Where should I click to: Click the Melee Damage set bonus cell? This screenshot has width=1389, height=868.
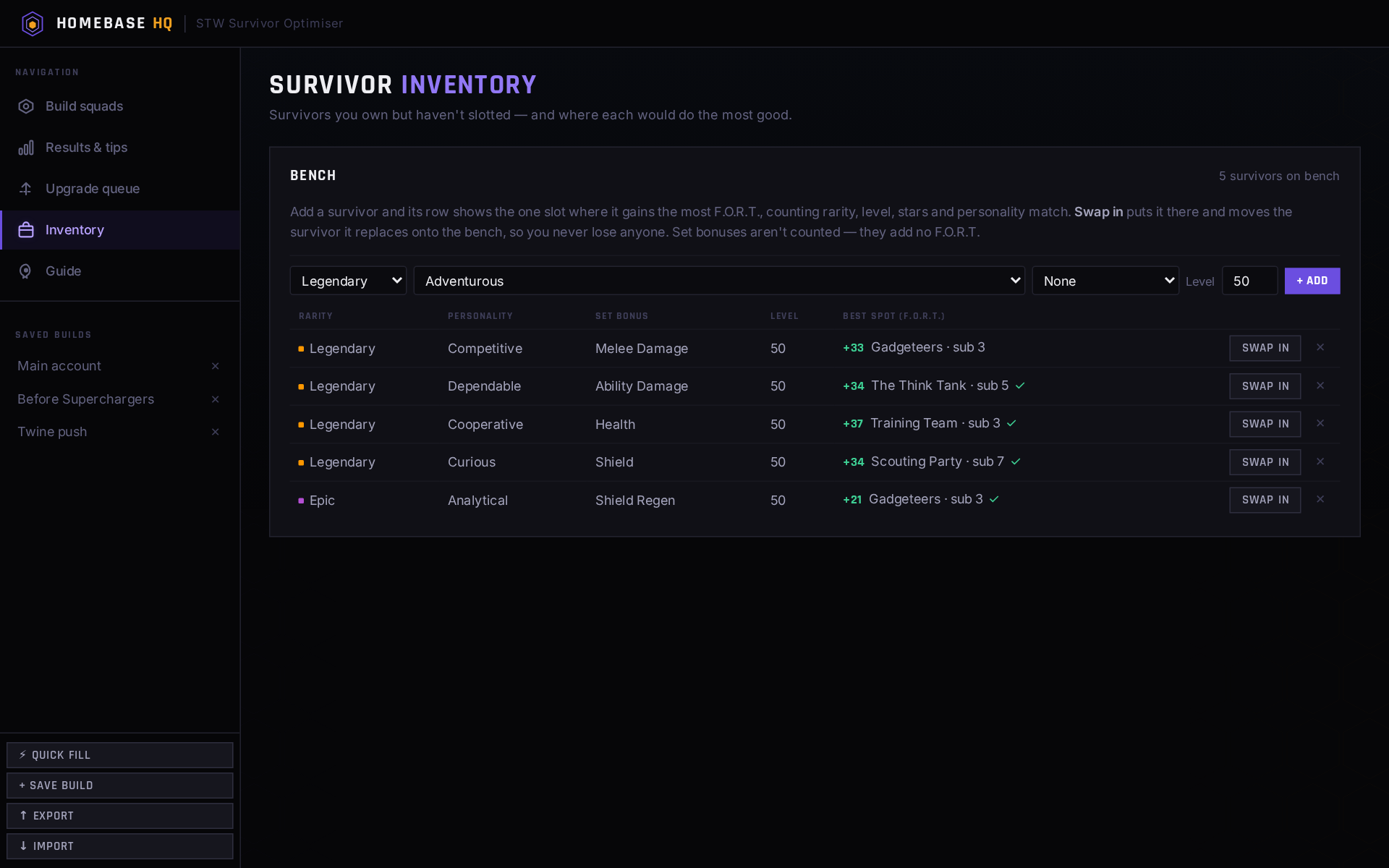click(642, 349)
